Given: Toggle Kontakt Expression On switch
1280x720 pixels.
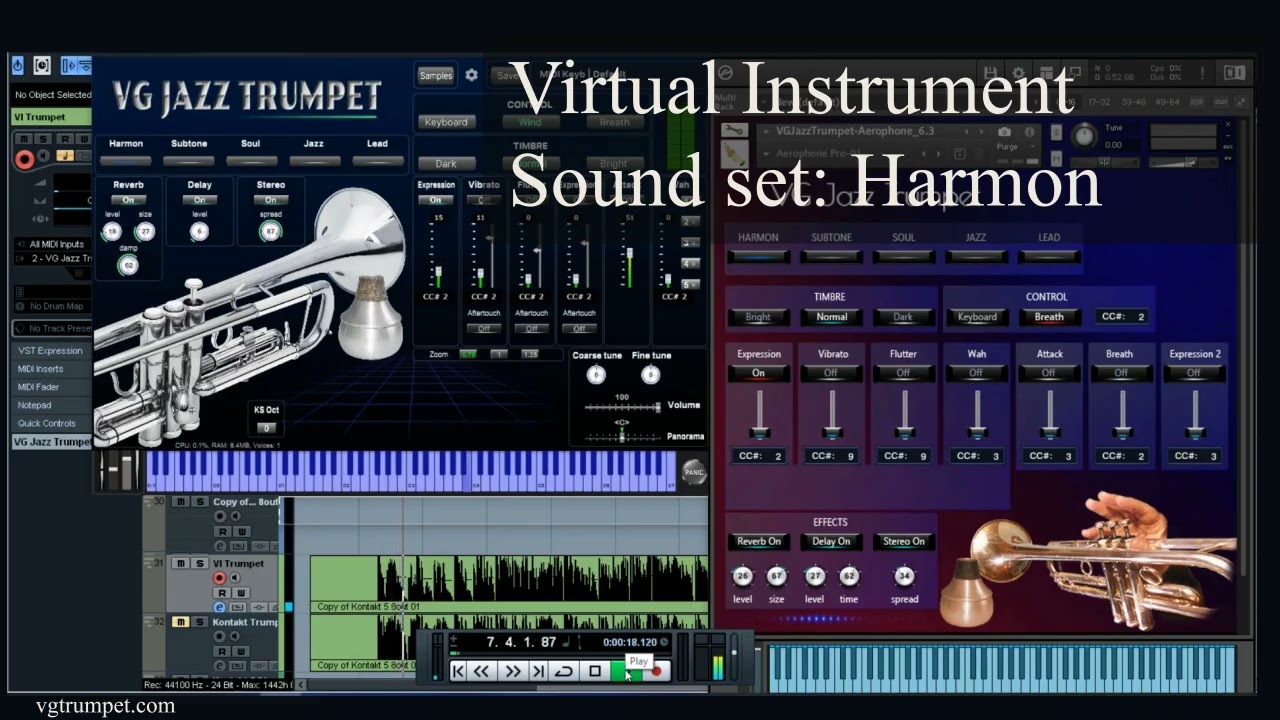Looking at the screenshot, I should (x=758, y=373).
